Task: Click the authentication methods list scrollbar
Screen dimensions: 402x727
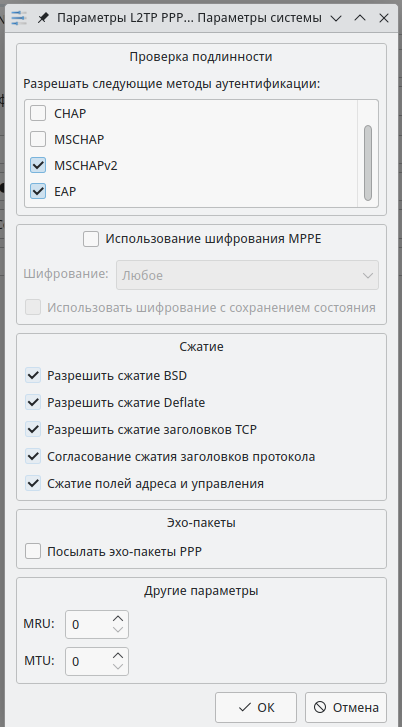Action: (x=368, y=162)
